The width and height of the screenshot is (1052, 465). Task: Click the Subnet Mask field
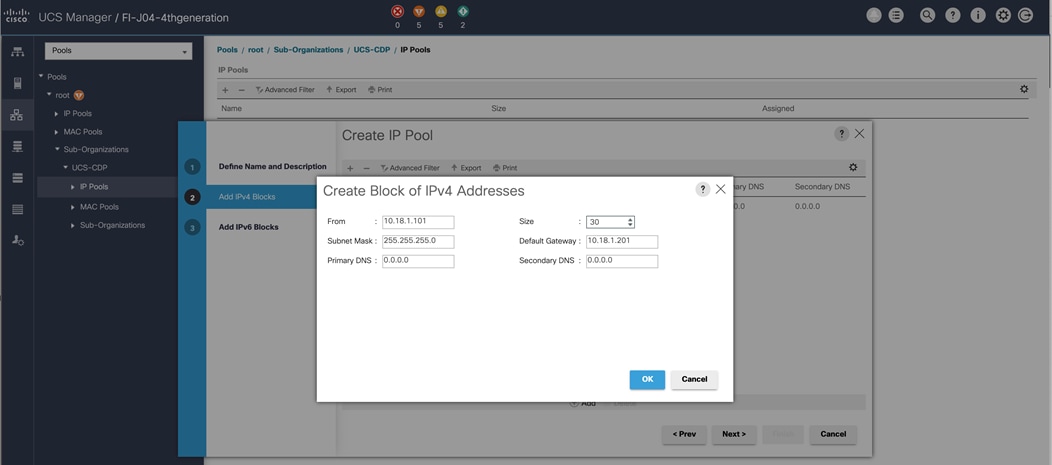point(419,242)
